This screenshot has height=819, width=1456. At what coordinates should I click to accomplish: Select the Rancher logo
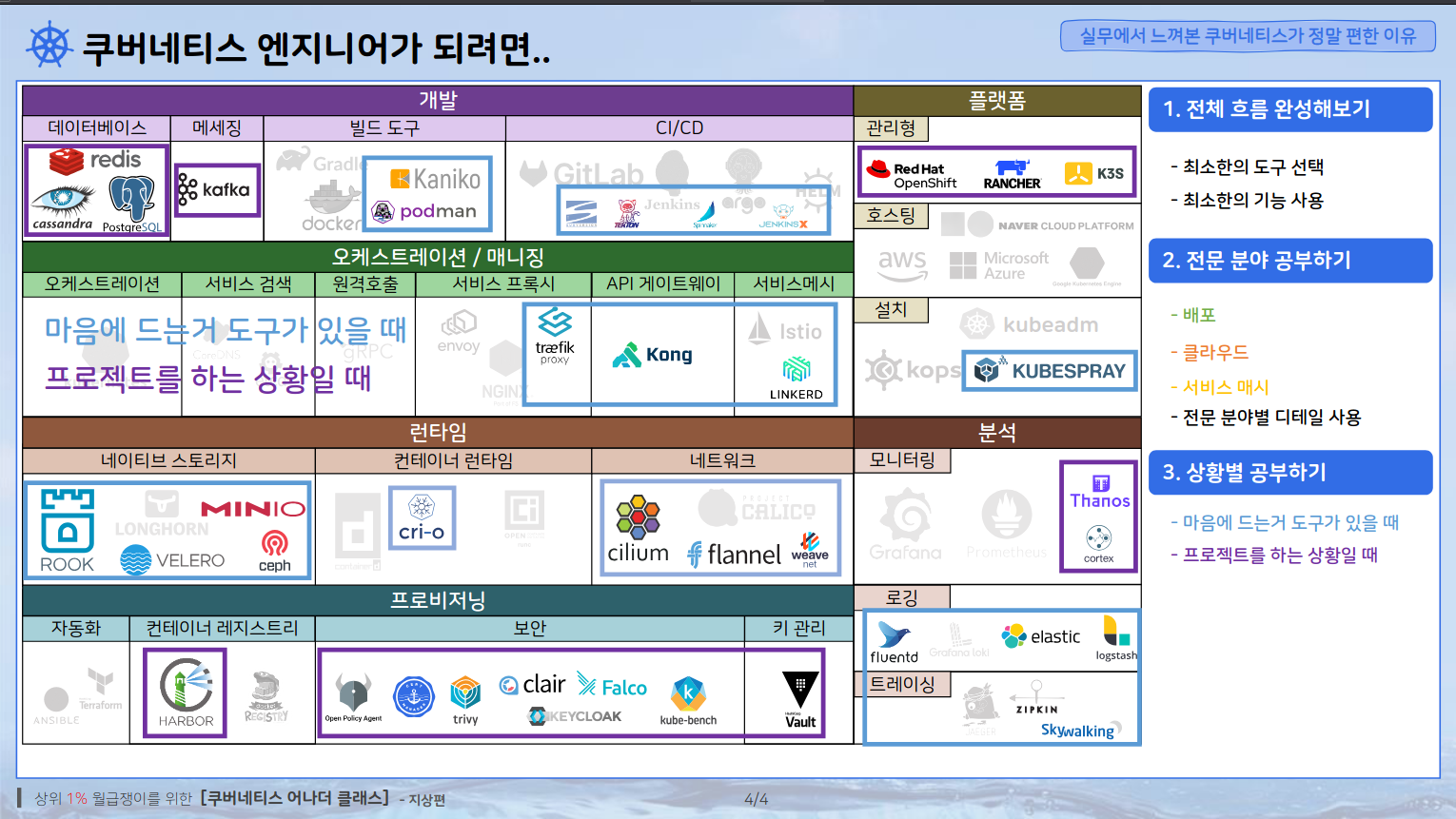click(x=1013, y=175)
